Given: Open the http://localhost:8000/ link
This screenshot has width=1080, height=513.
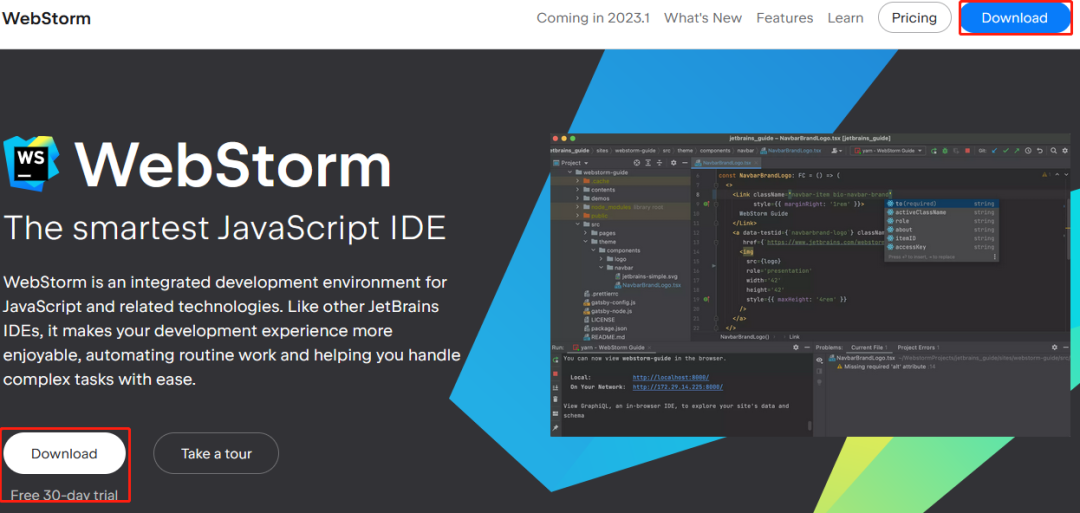Looking at the screenshot, I should (671, 377).
